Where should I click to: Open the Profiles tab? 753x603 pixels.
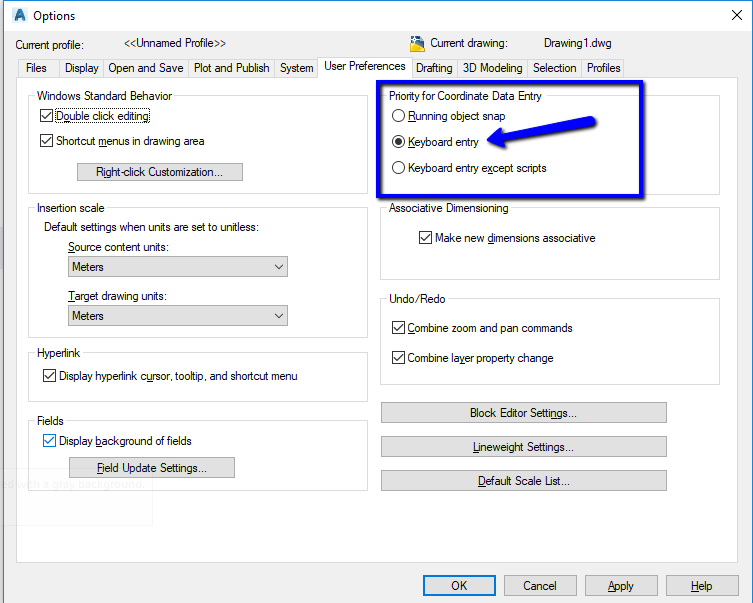point(603,68)
